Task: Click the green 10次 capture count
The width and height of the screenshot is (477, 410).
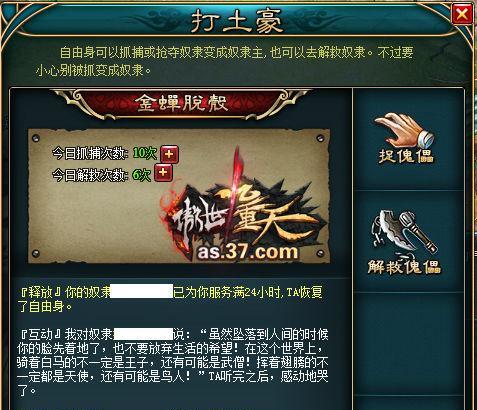Action: tap(145, 153)
